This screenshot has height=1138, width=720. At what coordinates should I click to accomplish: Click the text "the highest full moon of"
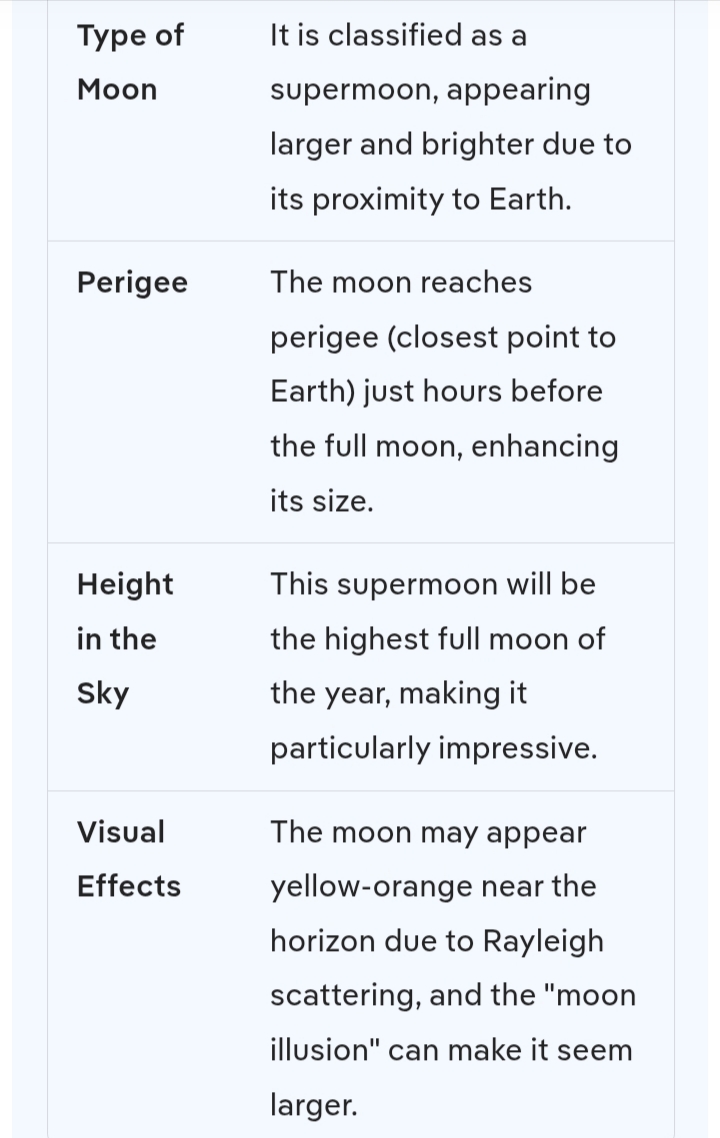coord(437,639)
